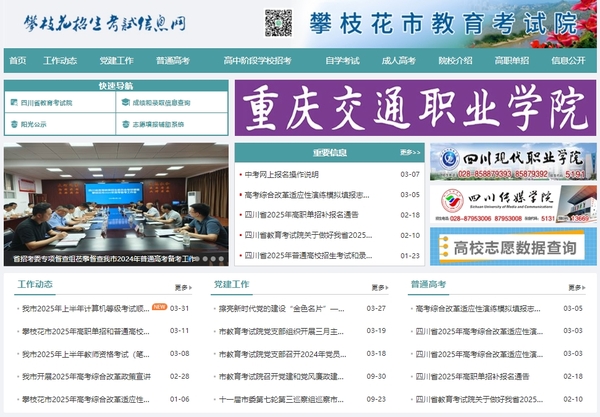Click the 四川传媒学院 logo emblem

[452, 201]
